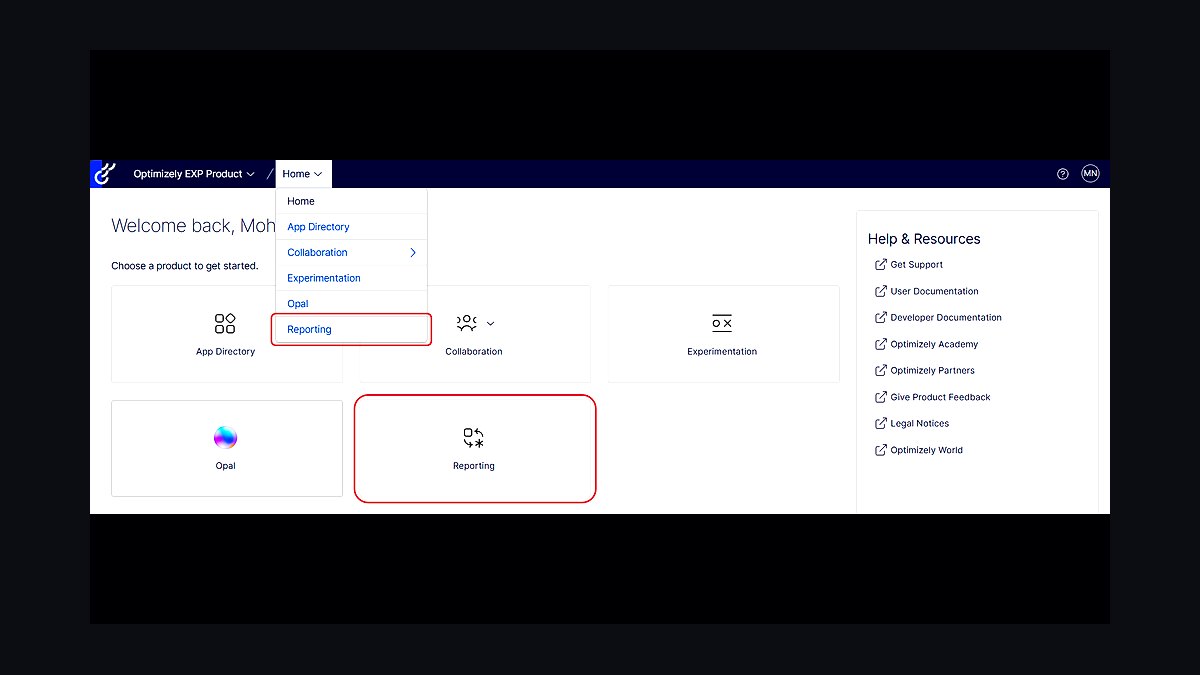Click the Experimentation card icon
The height and width of the screenshot is (675, 1200).
tap(722, 323)
